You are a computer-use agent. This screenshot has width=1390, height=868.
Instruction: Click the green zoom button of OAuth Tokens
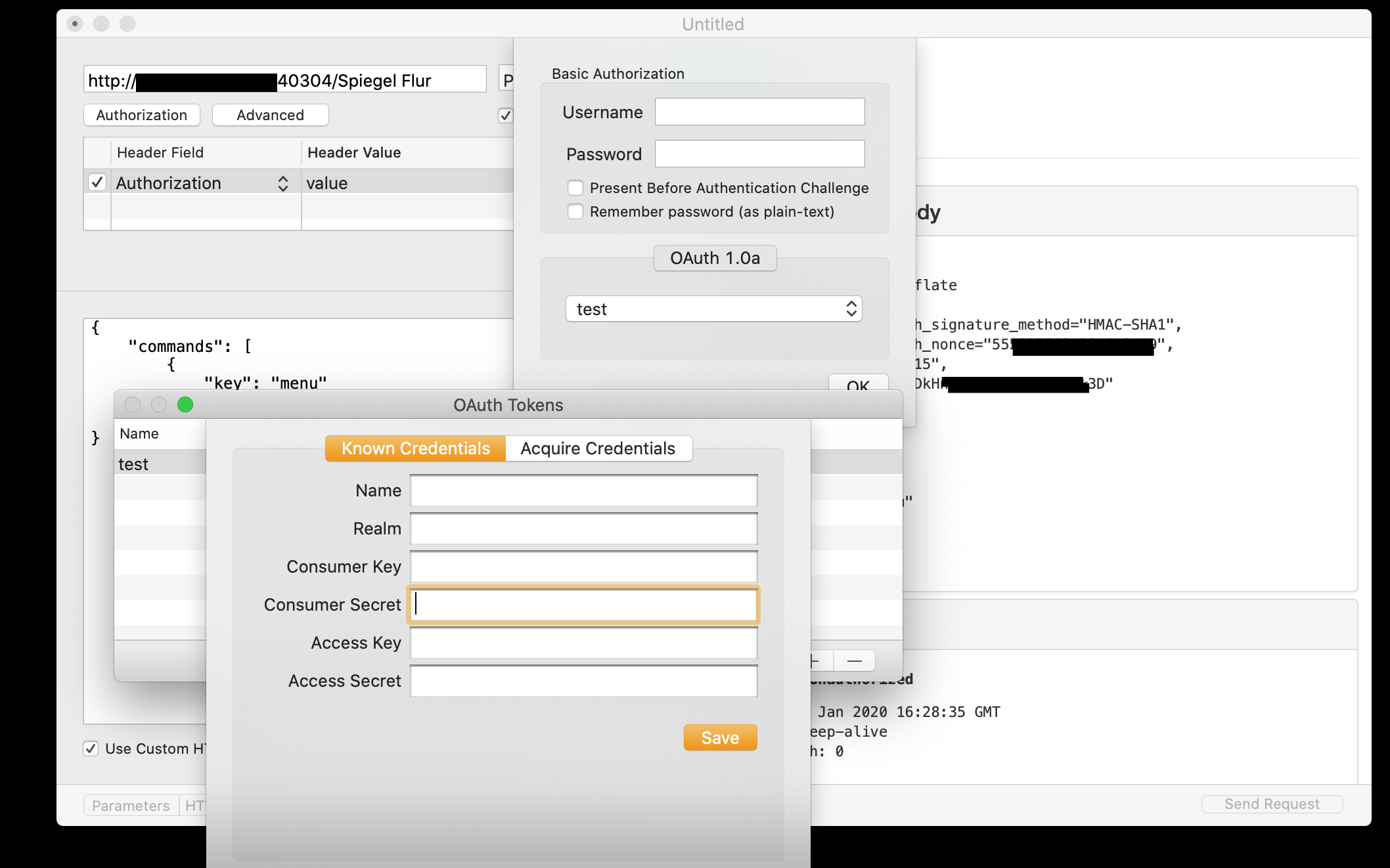185,404
